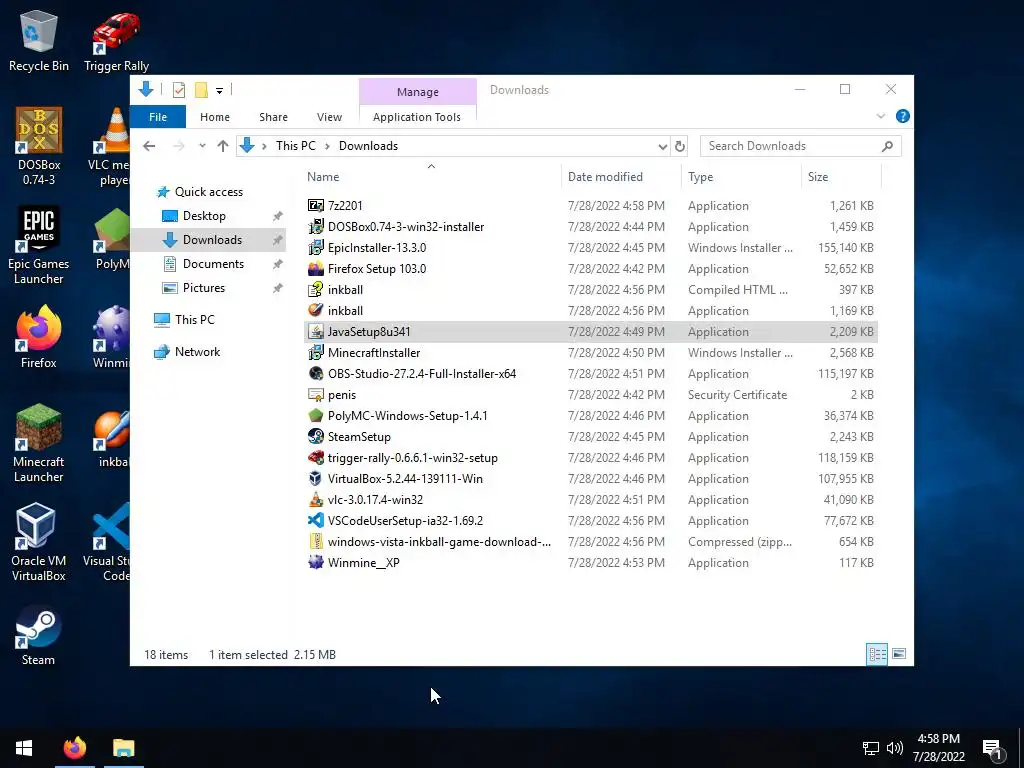Sort files by the Type column header

point(741,177)
